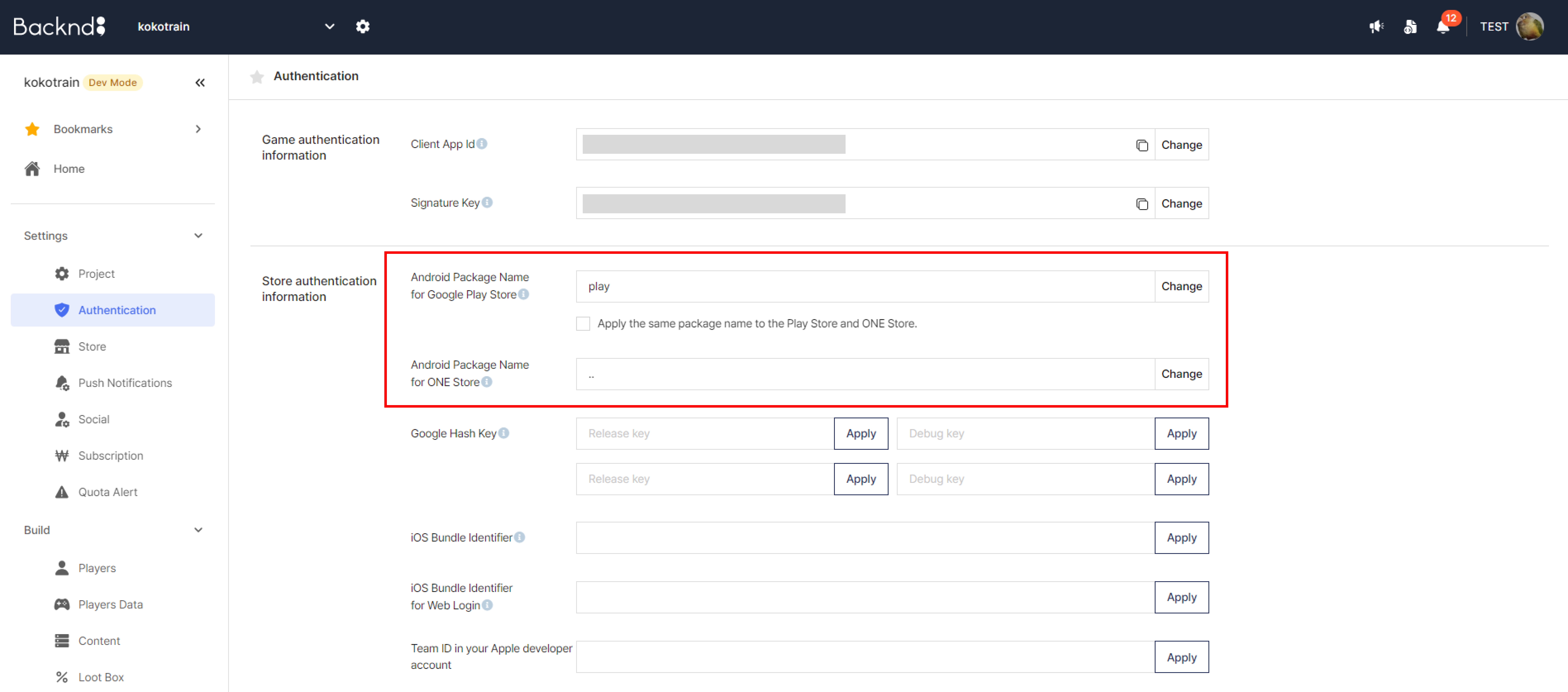Open the announcements megaphone icon

pyautogui.click(x=1376, y=26)
